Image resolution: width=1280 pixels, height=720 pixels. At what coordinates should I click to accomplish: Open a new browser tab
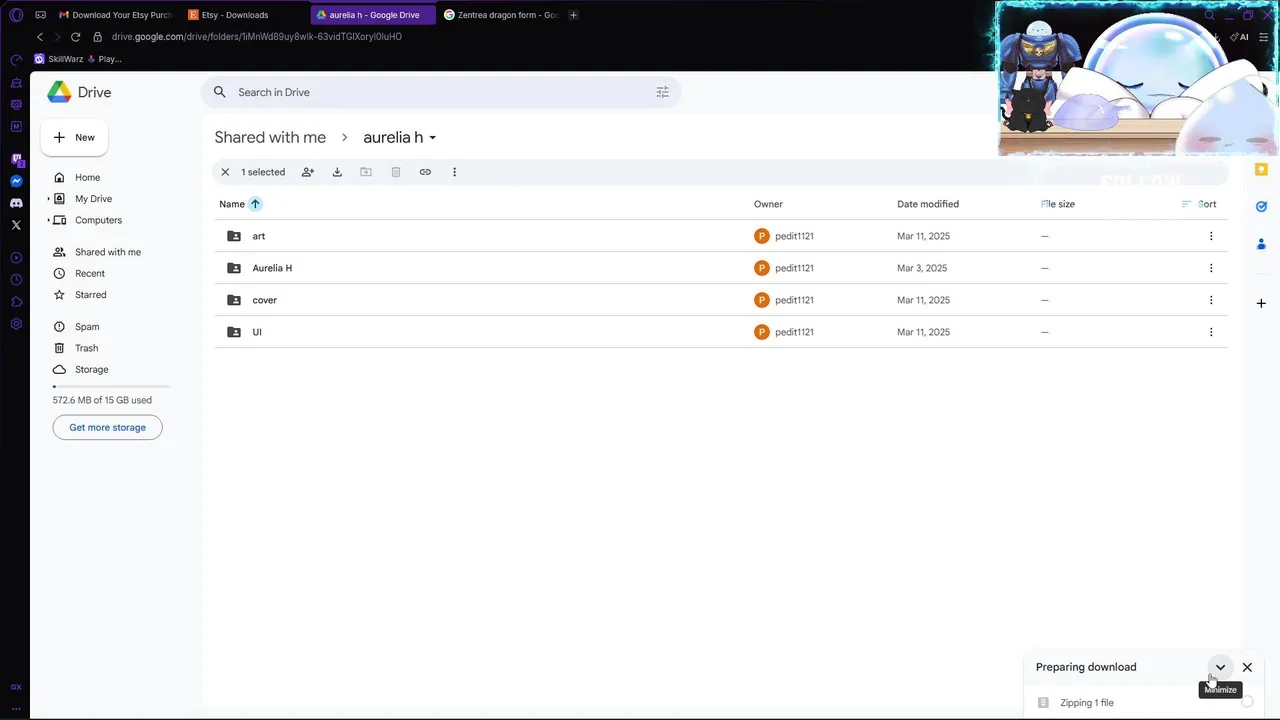(x=573, y=15)
